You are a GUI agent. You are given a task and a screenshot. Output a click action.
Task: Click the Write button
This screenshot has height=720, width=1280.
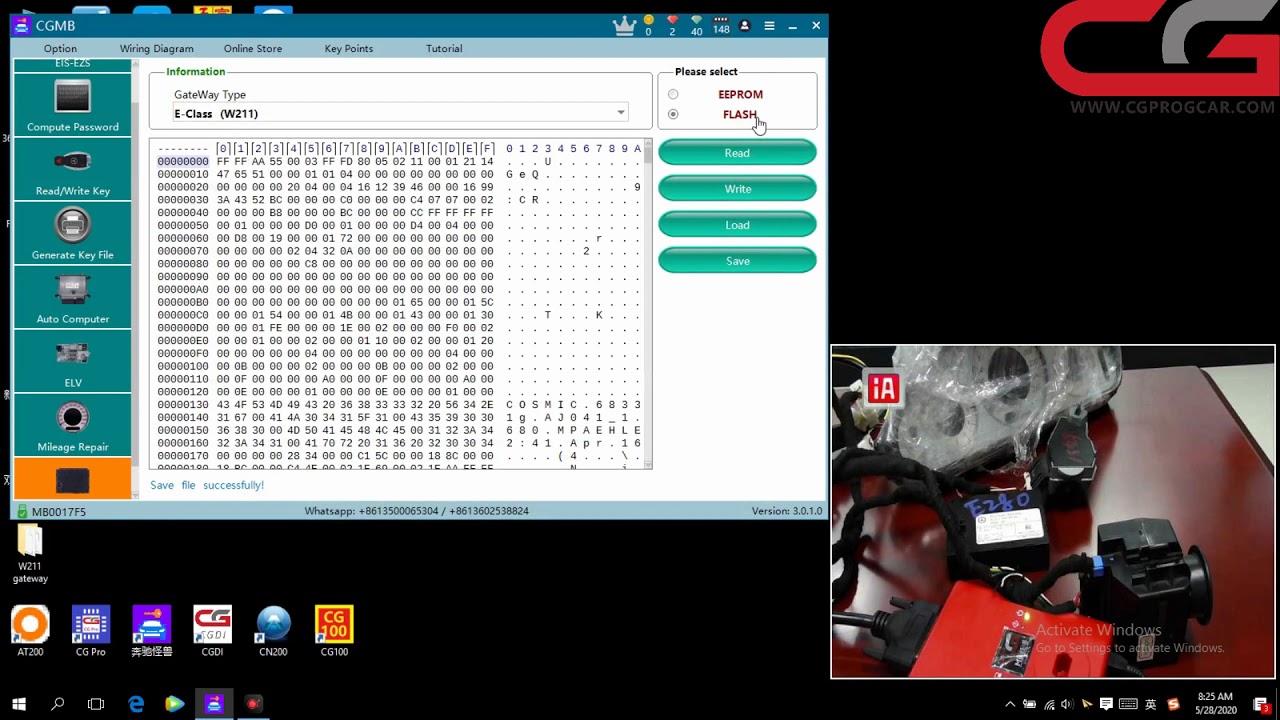point(737,189)
